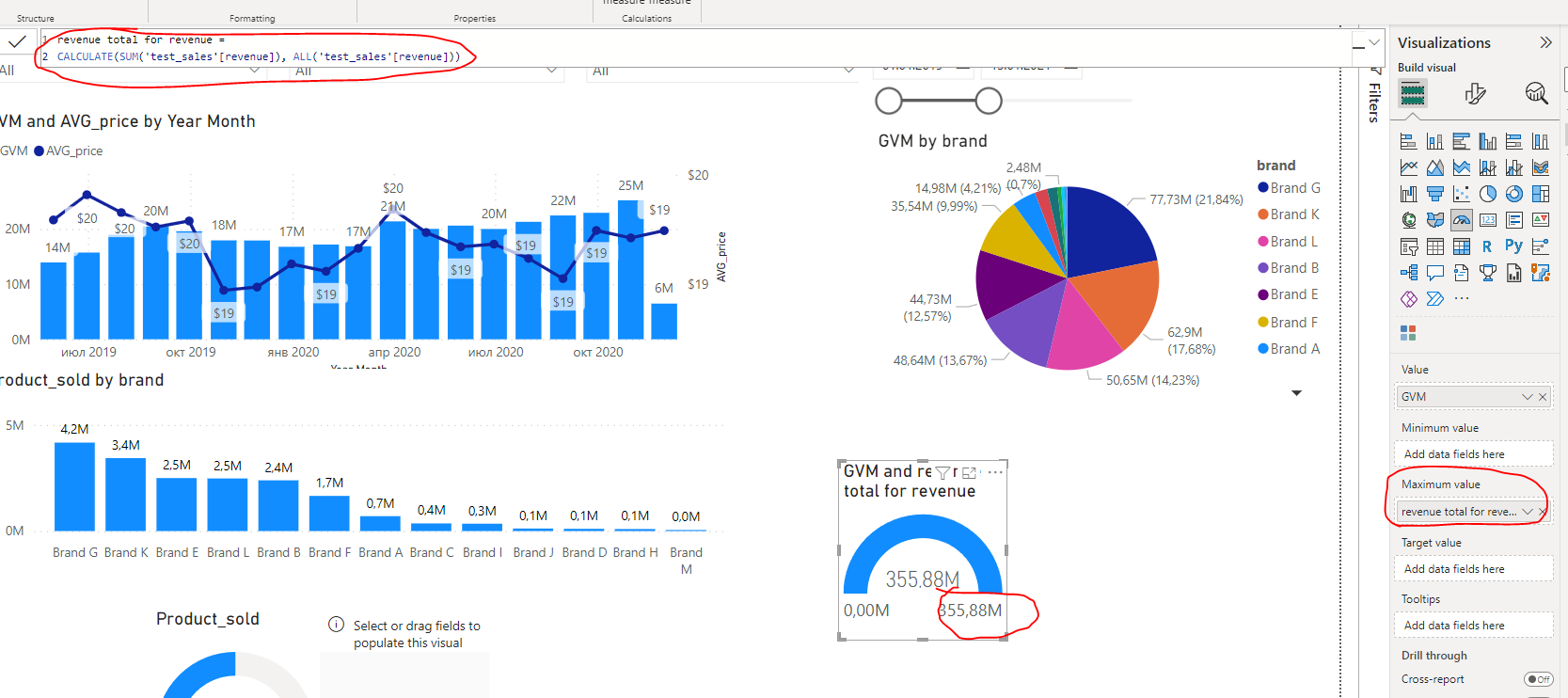Click the Tooltips field well
This screenshot has height=698, width=1568.
point(1473,626)
